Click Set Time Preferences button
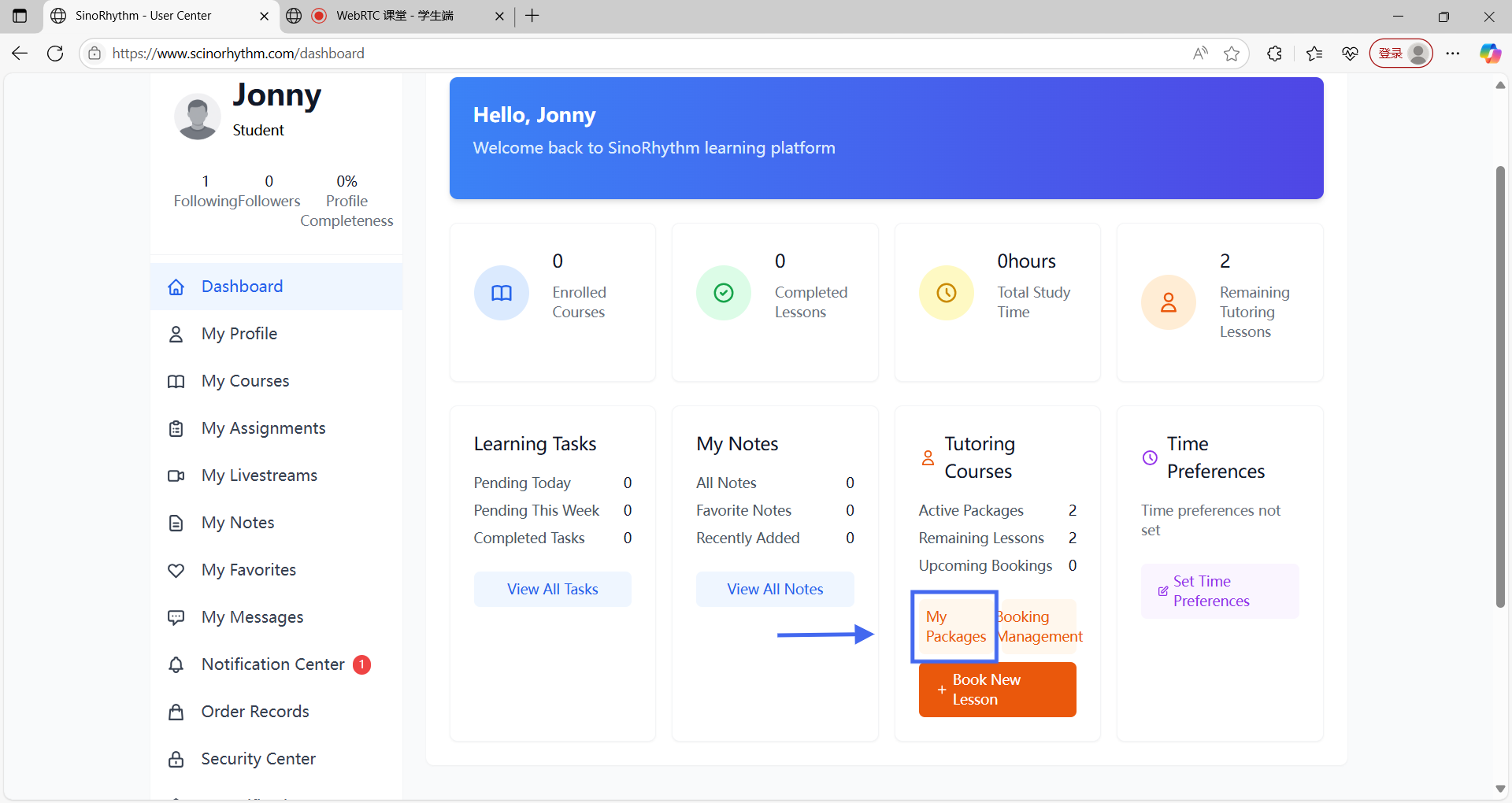The width and height of the screenshot is (1512, 803). tap(1220, 591)
